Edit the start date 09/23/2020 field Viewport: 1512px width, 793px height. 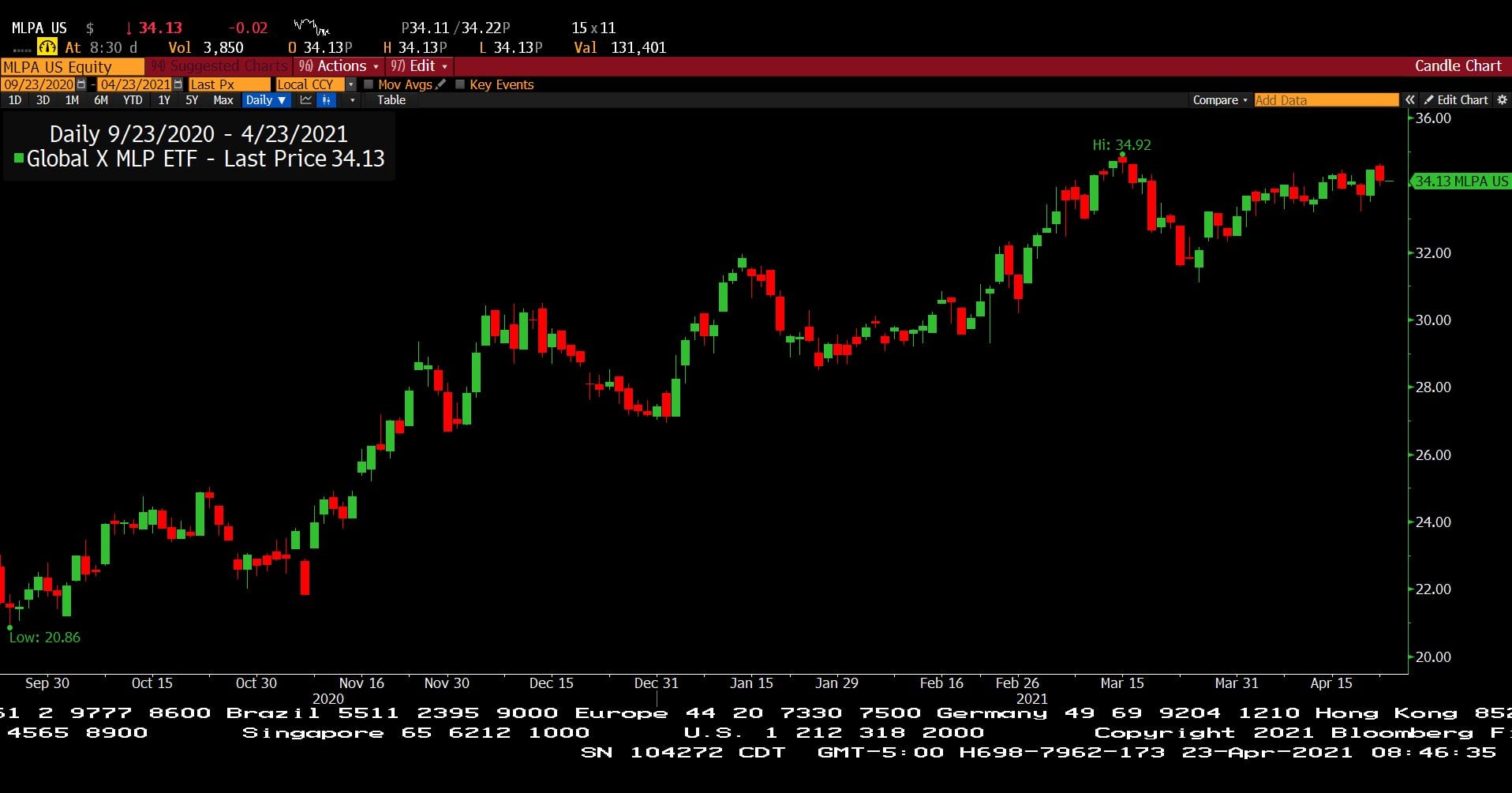(39, 84)
